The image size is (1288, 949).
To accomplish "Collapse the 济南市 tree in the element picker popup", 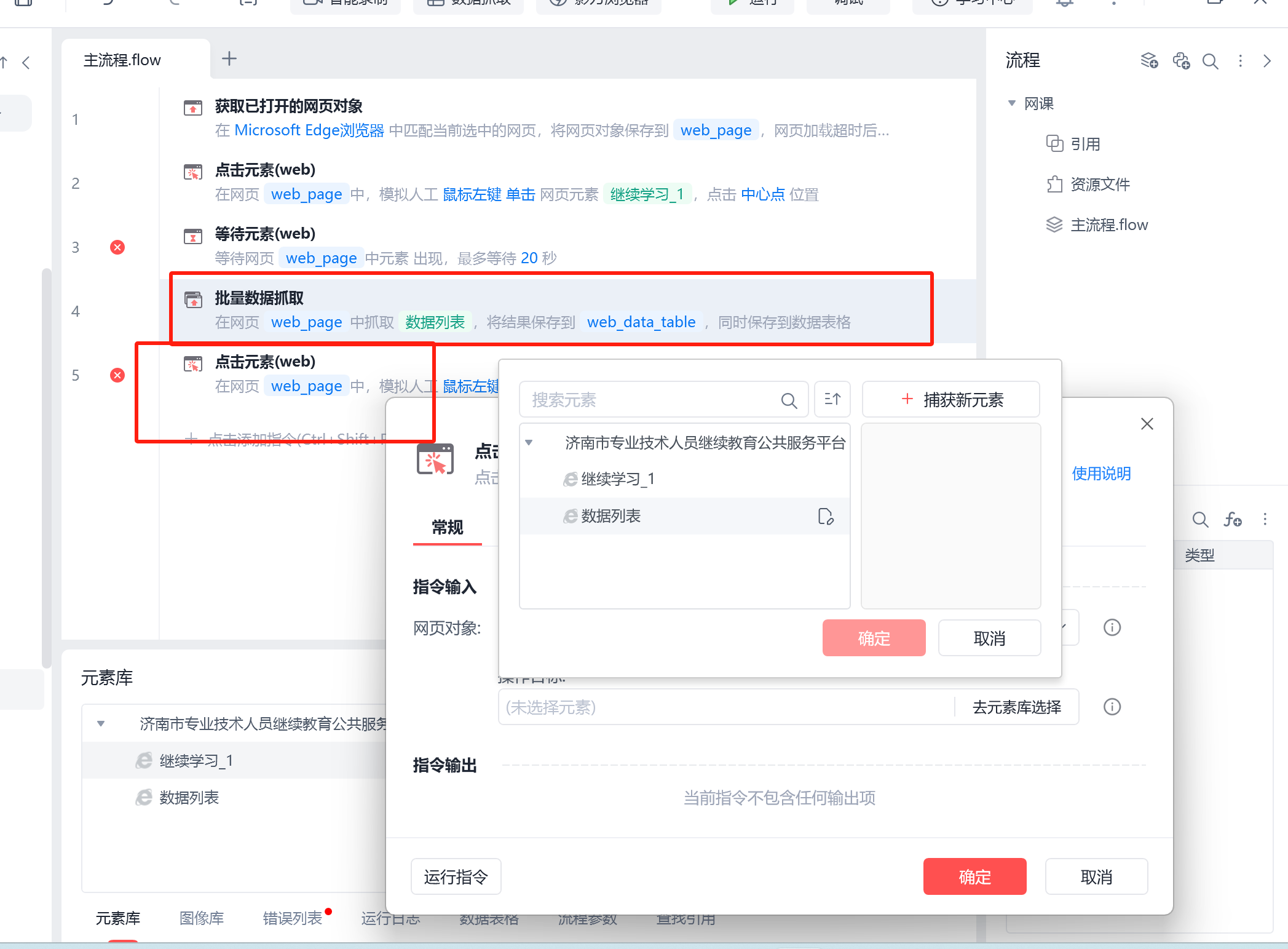I will point(529,443).
